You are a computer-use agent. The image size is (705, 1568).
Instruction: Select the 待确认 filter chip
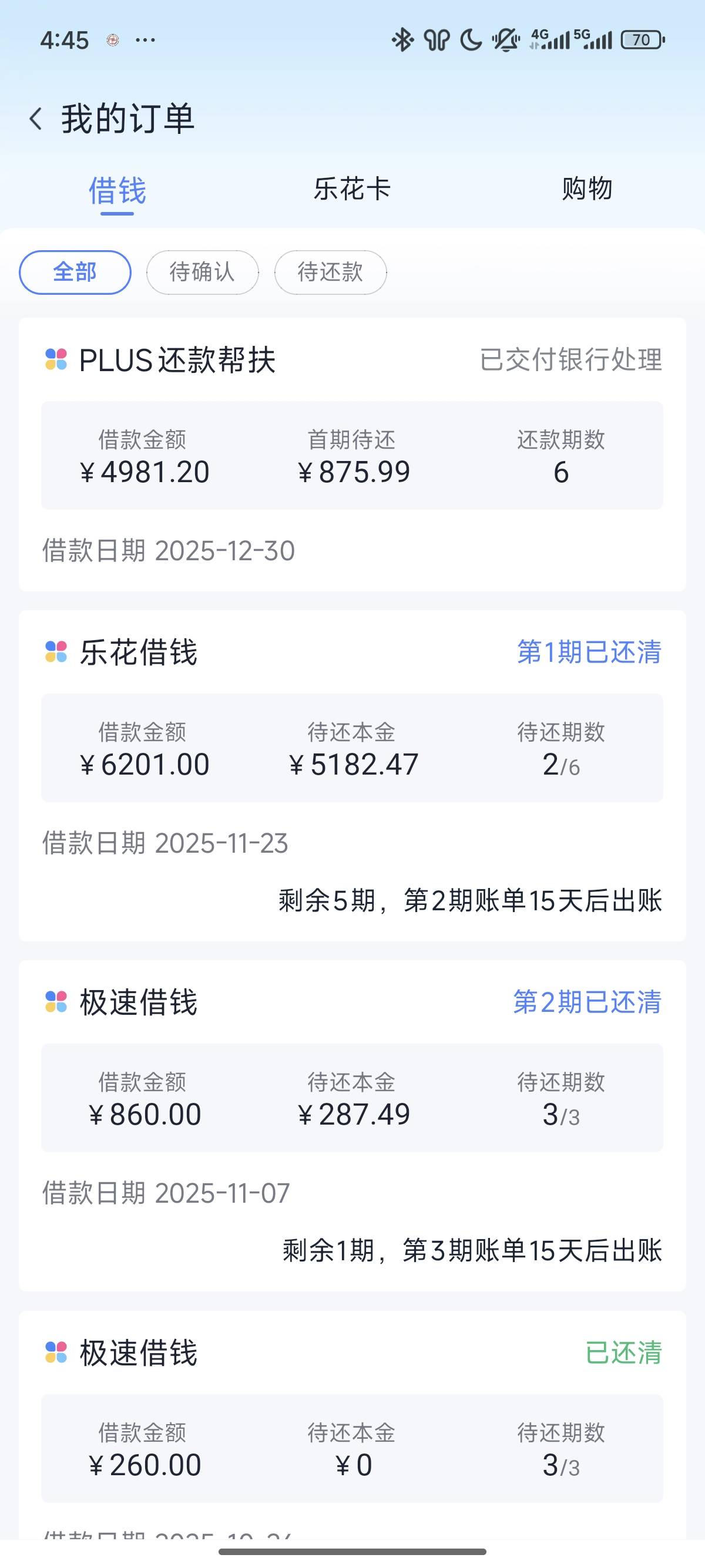tap(202, 272)
